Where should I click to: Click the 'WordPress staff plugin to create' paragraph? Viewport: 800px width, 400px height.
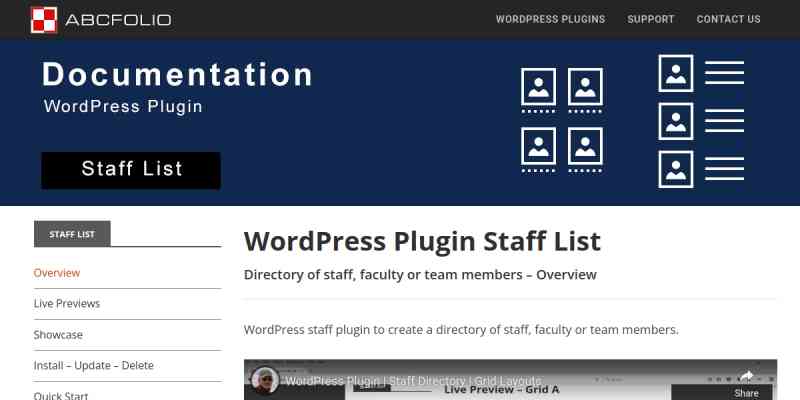[461, 330]
